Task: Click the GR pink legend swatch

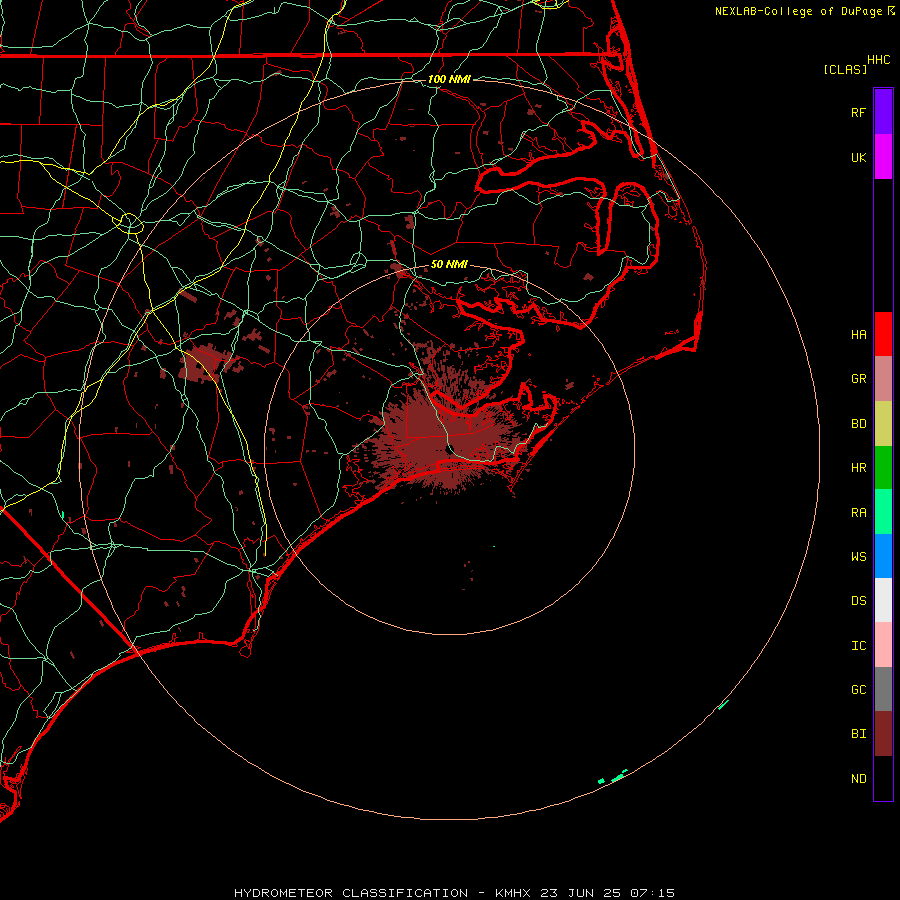Action: click(x=883, y=379)
